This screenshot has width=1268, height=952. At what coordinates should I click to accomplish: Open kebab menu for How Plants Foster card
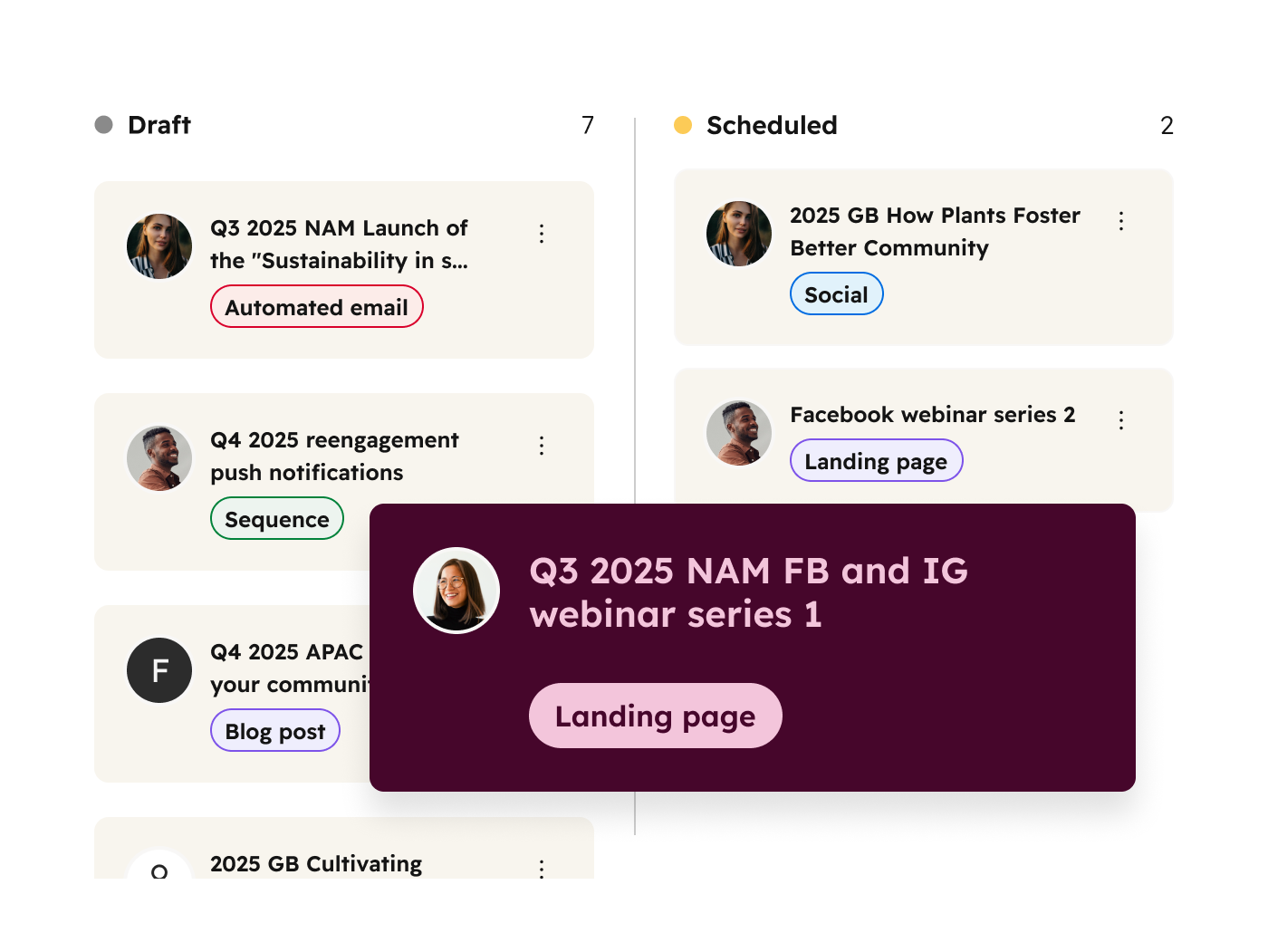tap(1121, 221)
